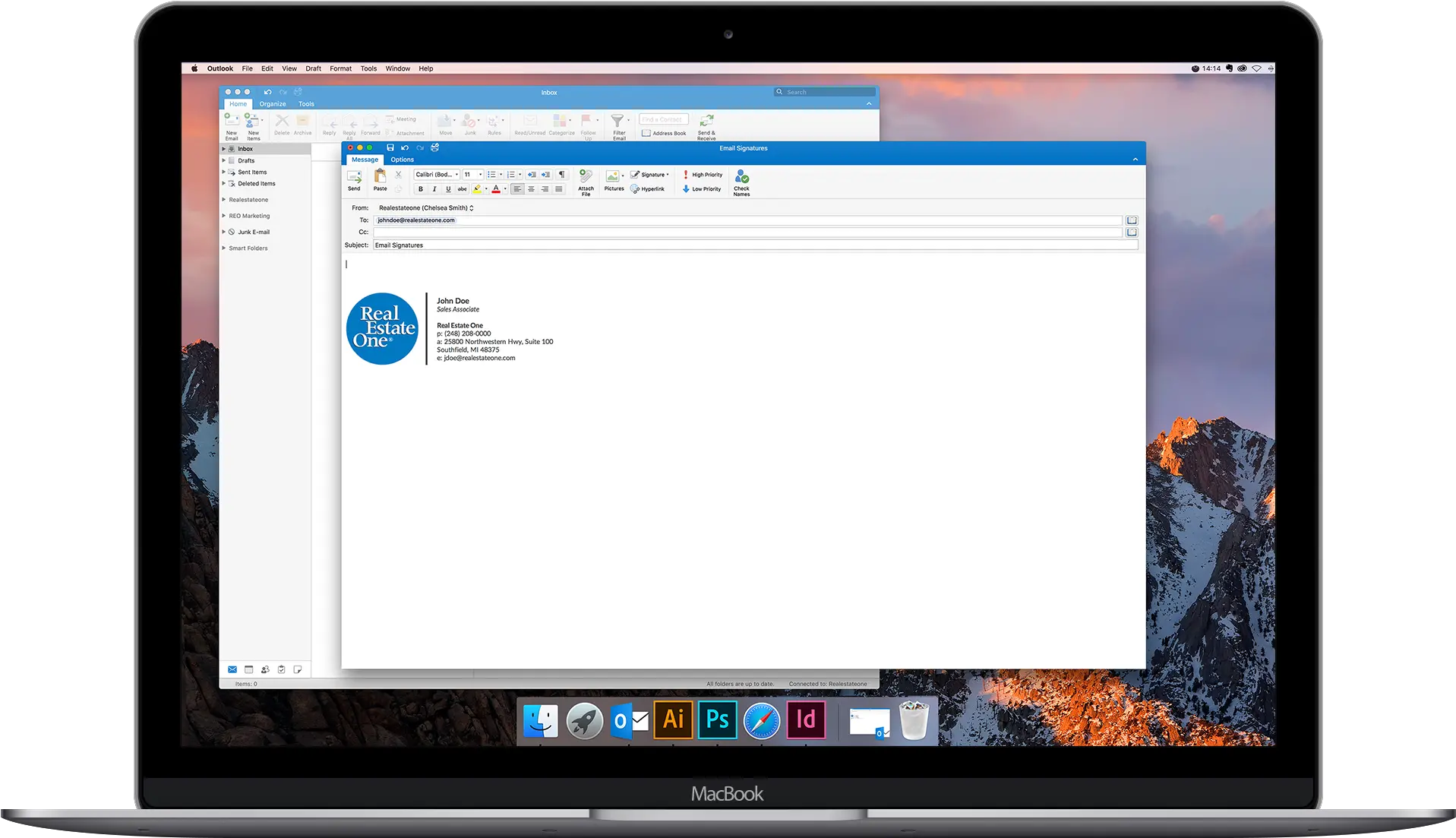Toggle Italic formatting
The image size is (1456, 838).
pyautogui.click(x=434, y=189)
